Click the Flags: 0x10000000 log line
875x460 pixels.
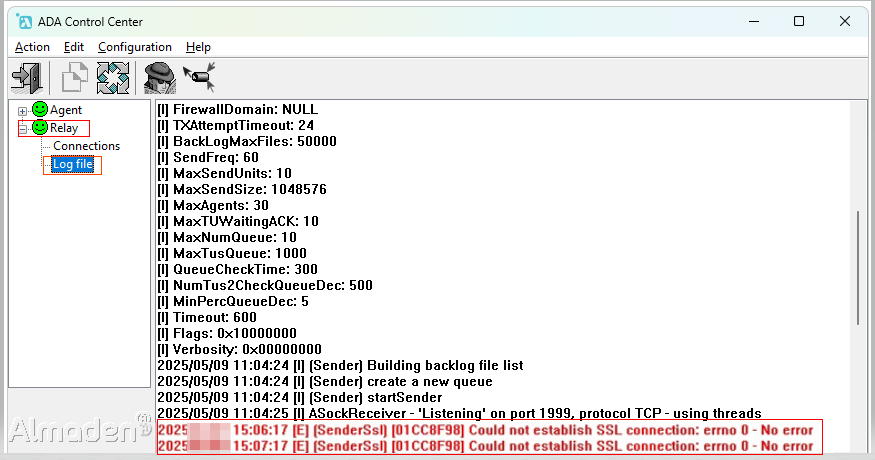[227, 333]
